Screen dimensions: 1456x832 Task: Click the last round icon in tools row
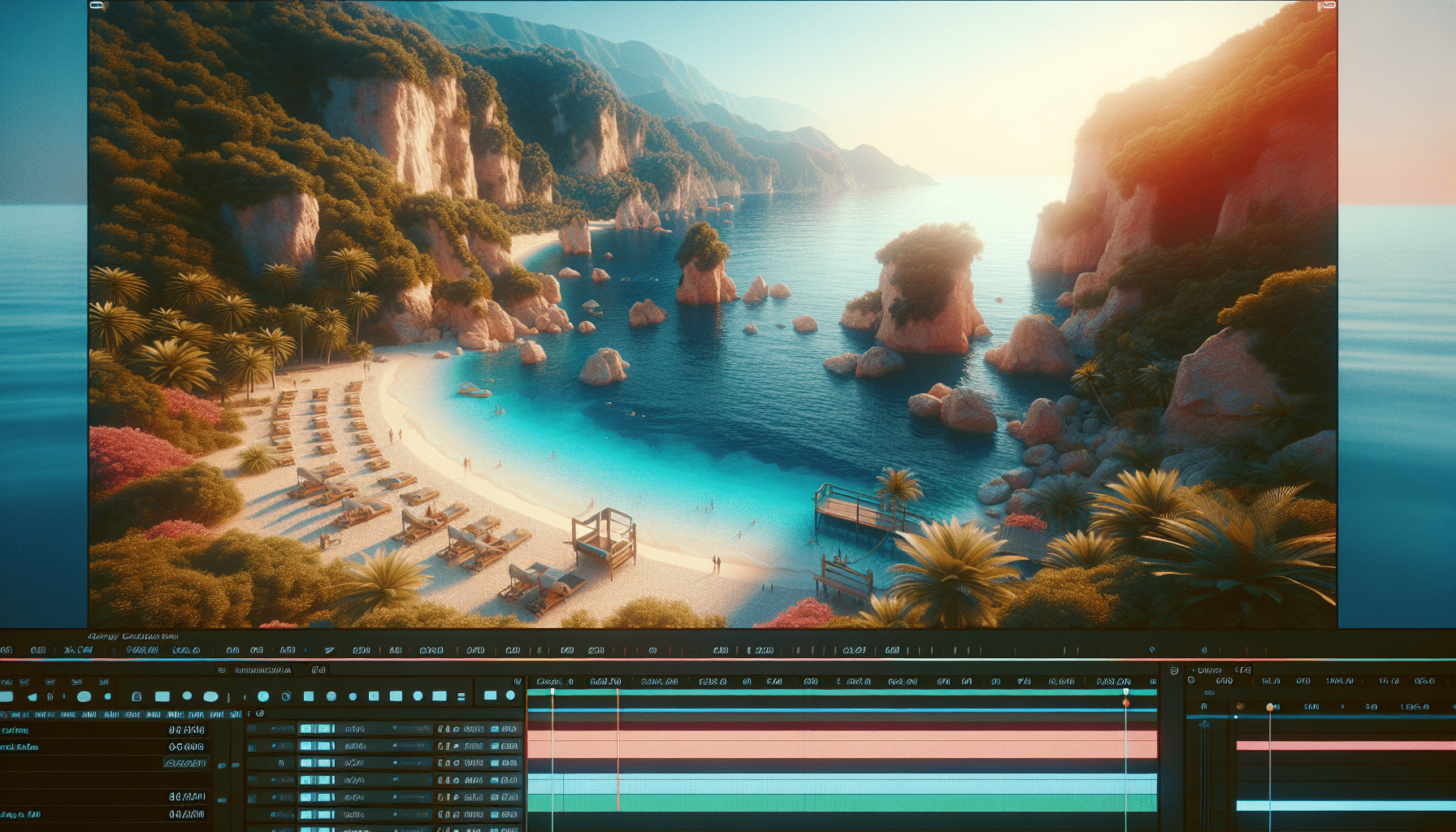(x=510, y=695)
